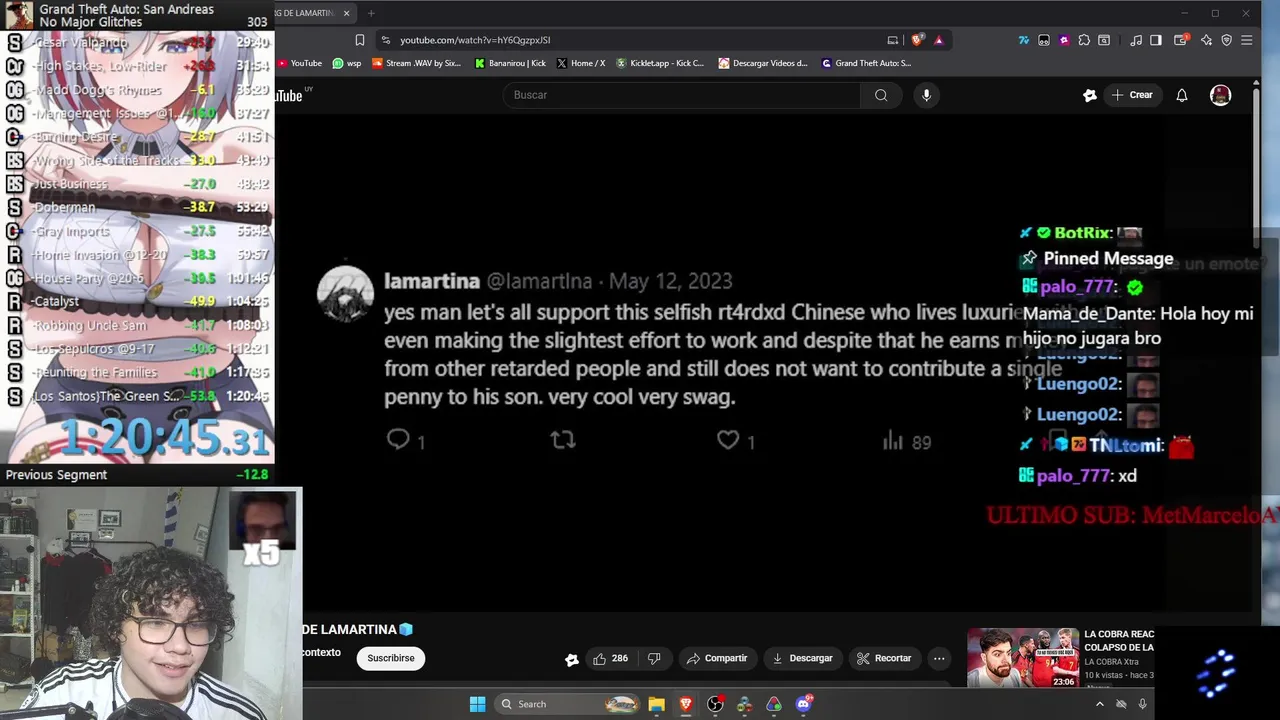Screen dimensions: 1280x720
Task: Click the tweet heart like icon
Action: tap(728, 439)
